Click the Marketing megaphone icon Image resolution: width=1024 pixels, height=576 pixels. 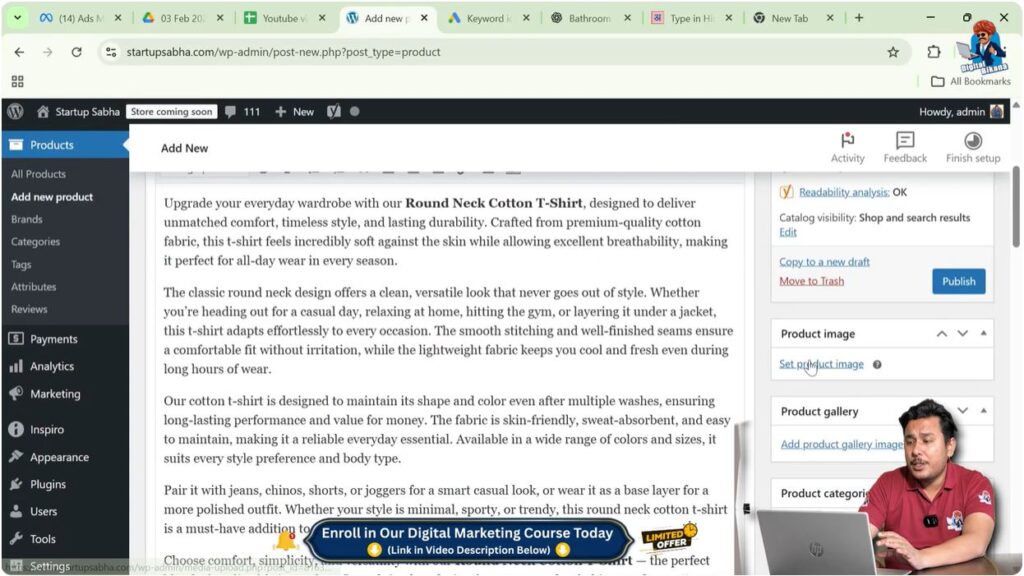(x=17, y=394)
